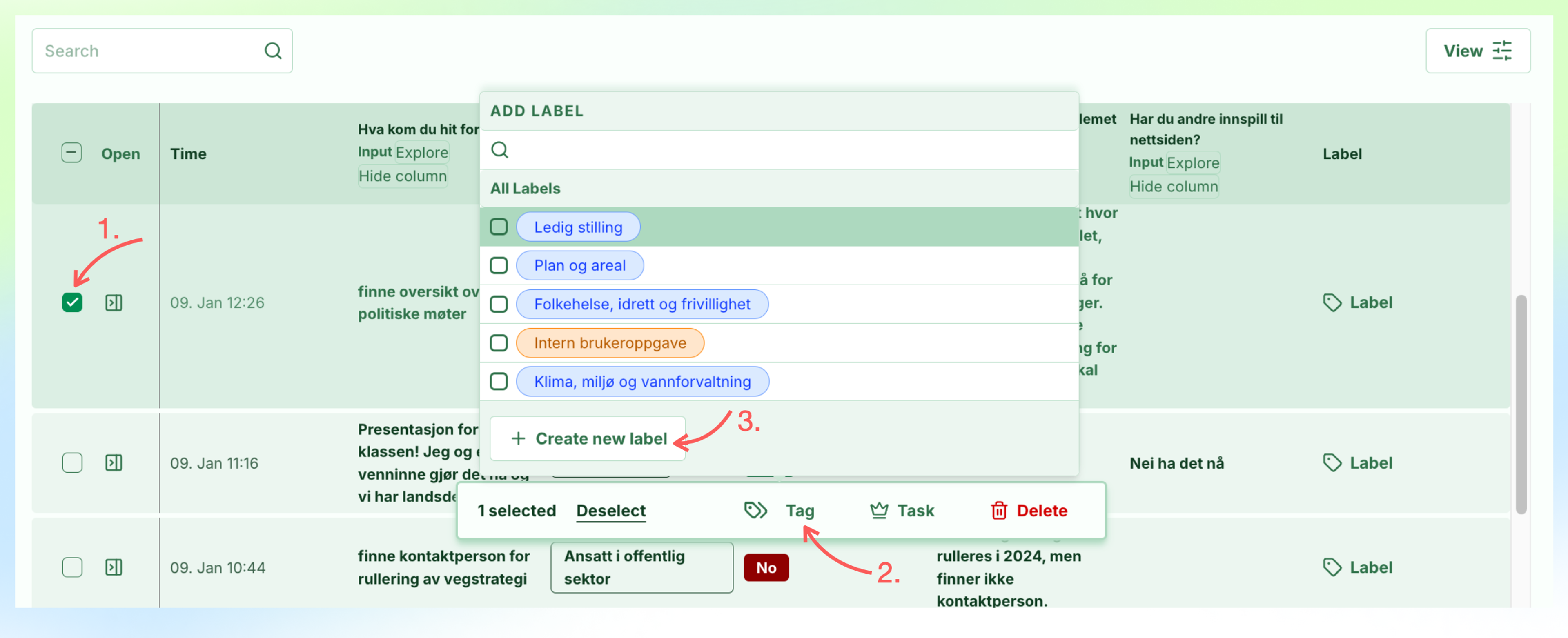The height and width of the screenshot is (638, 1568).
Task: Open side panel for the 09. Jan 12:26 row
Action: point(114,302)
